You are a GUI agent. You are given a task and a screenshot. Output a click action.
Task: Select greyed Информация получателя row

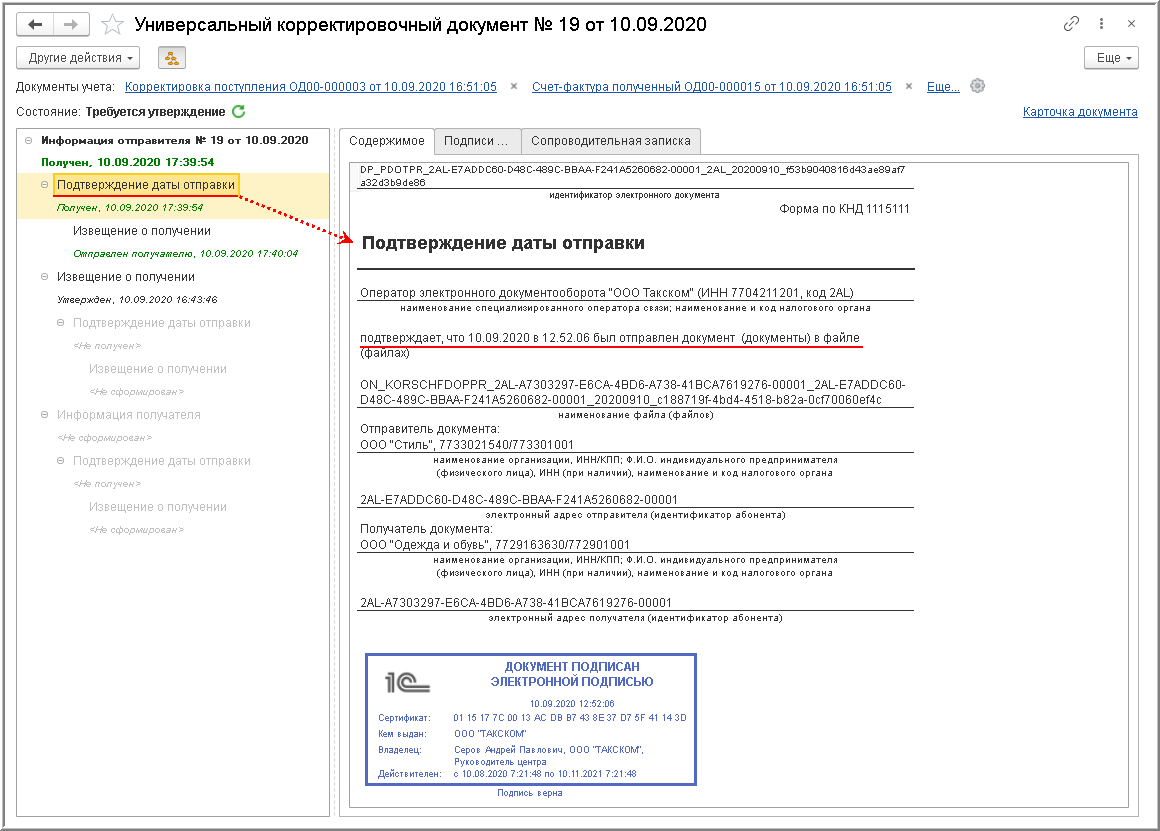(x=129, y=414)
